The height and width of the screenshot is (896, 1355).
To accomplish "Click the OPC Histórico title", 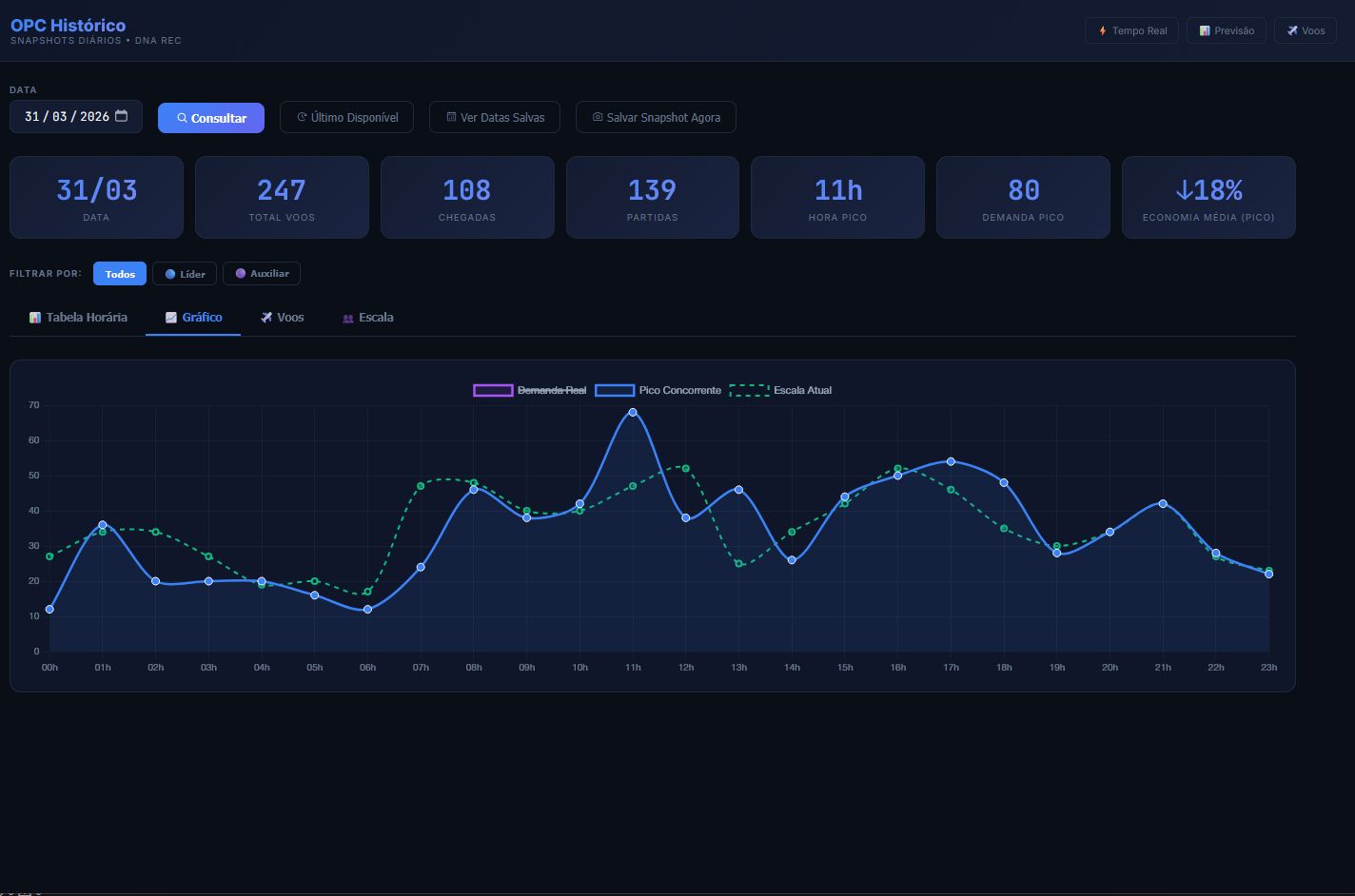I will (68, 25).
